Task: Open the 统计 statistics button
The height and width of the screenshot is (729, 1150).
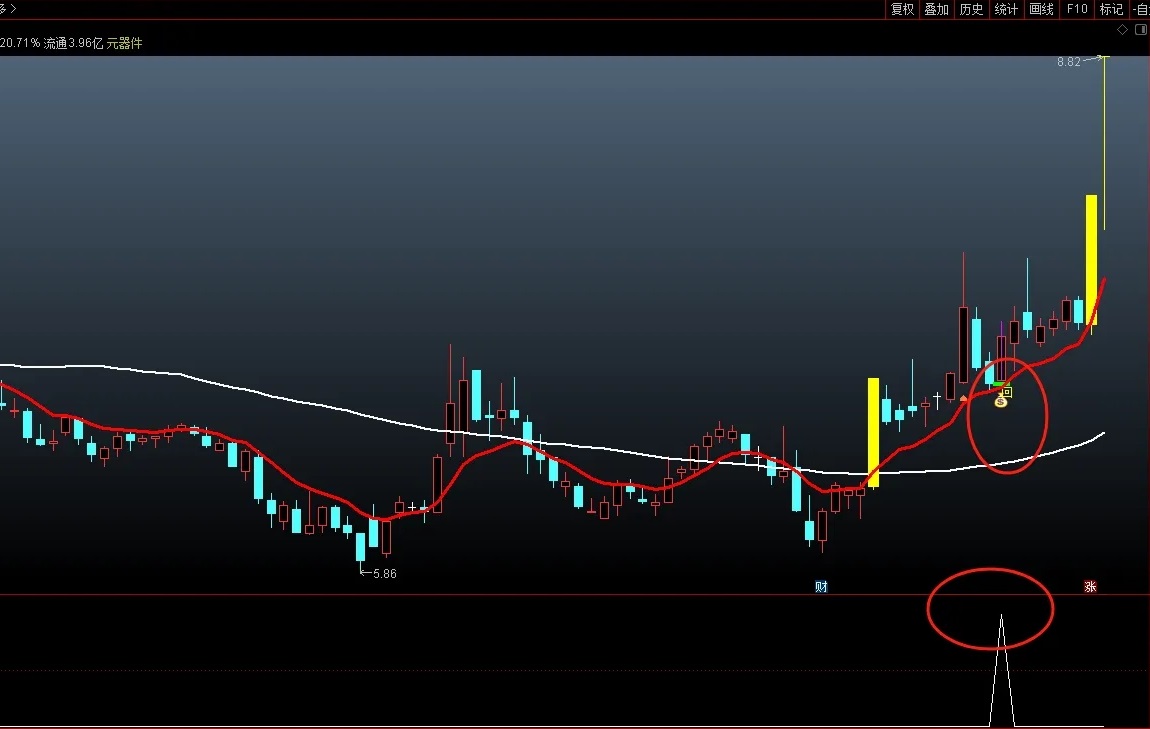Action: (x=1006, y=9)
